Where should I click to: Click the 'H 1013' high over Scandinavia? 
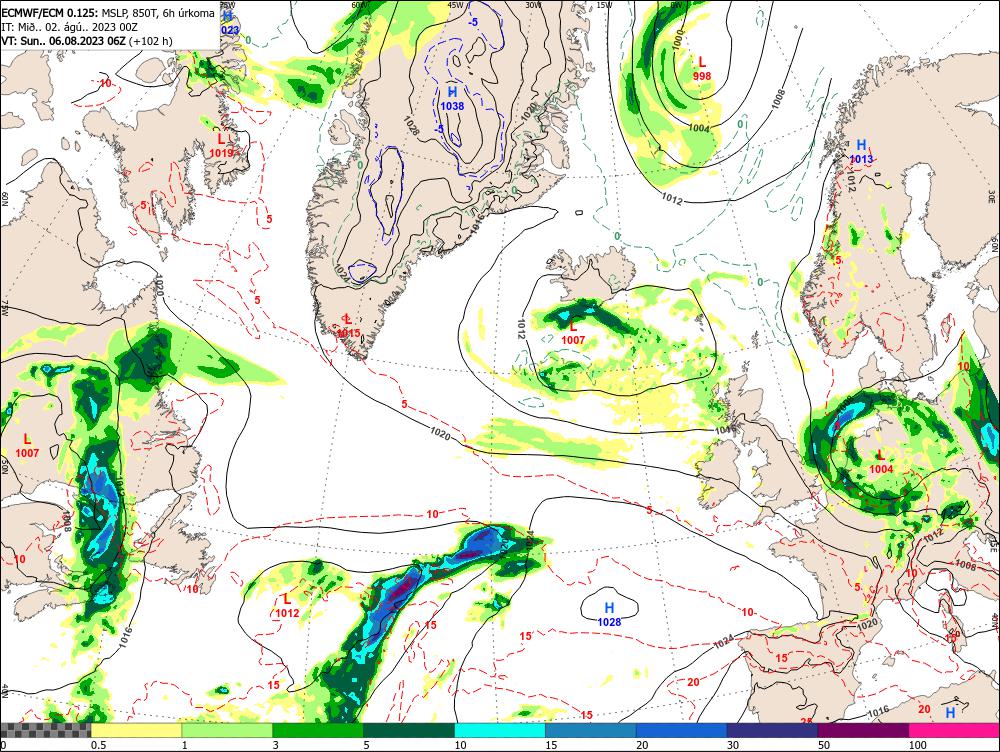tap(861, 152)
